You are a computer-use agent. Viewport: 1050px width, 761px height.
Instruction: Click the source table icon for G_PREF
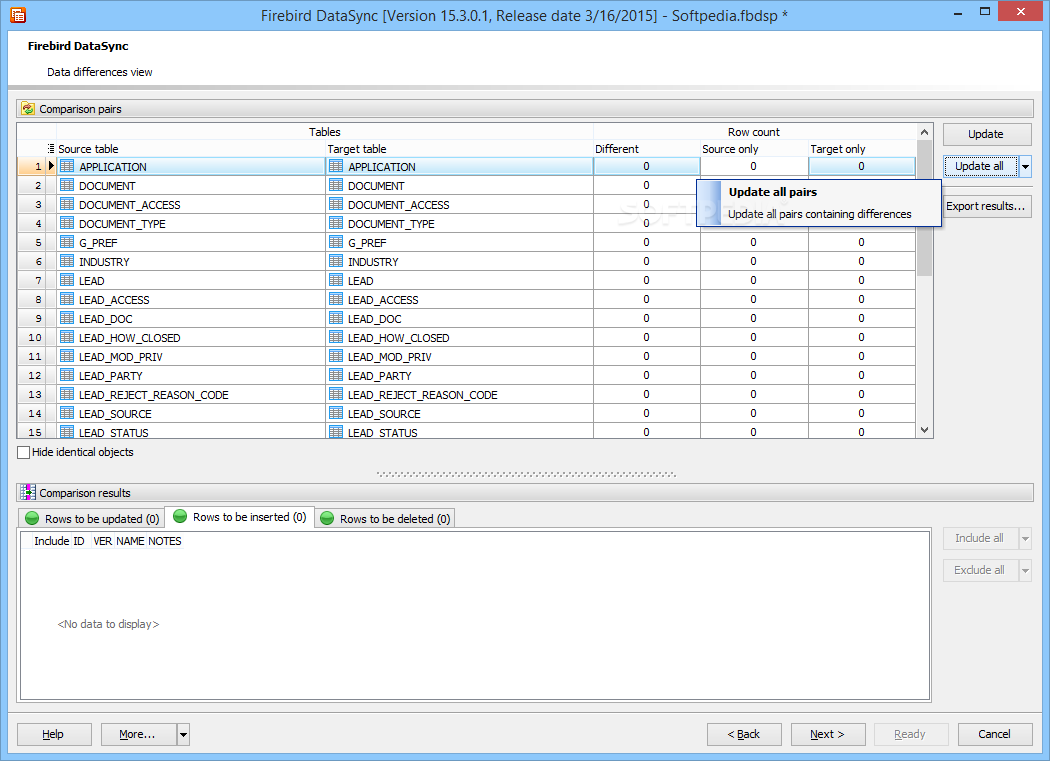click(x=67, y=243)
